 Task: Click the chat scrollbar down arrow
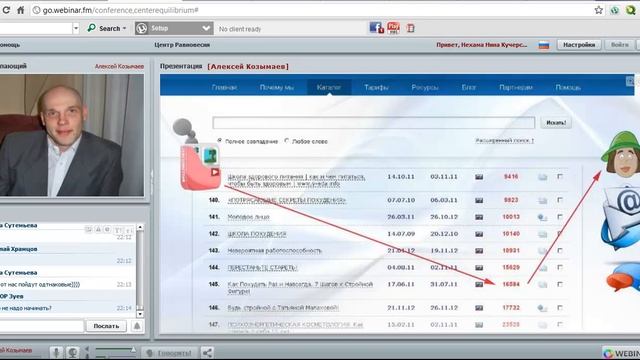pos(140,314)
